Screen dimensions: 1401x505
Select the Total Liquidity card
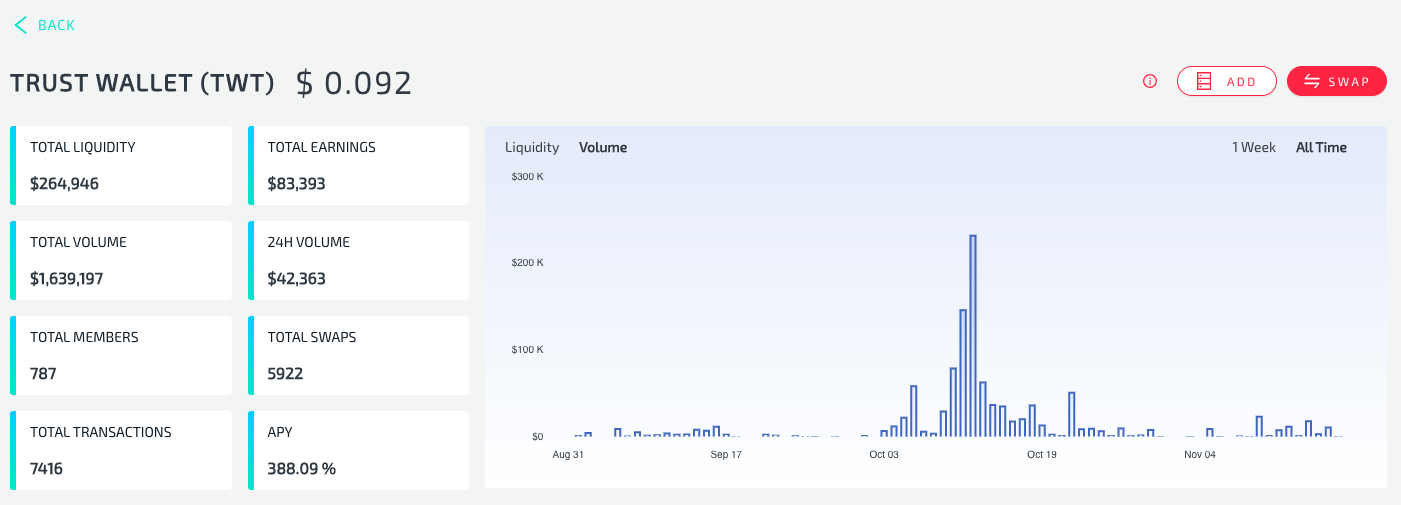tap(121, 165)
